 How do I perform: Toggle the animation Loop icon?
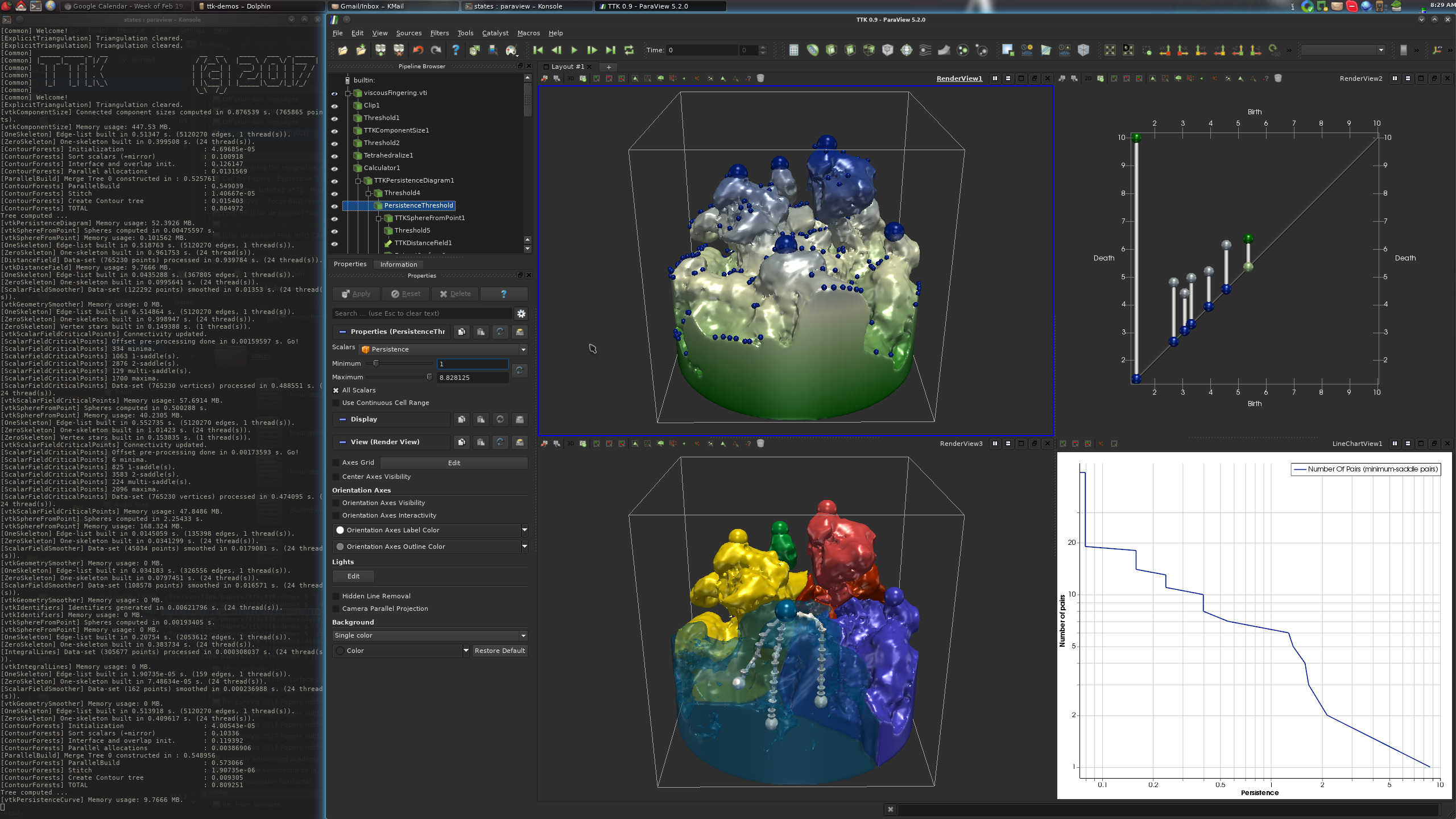629,51
